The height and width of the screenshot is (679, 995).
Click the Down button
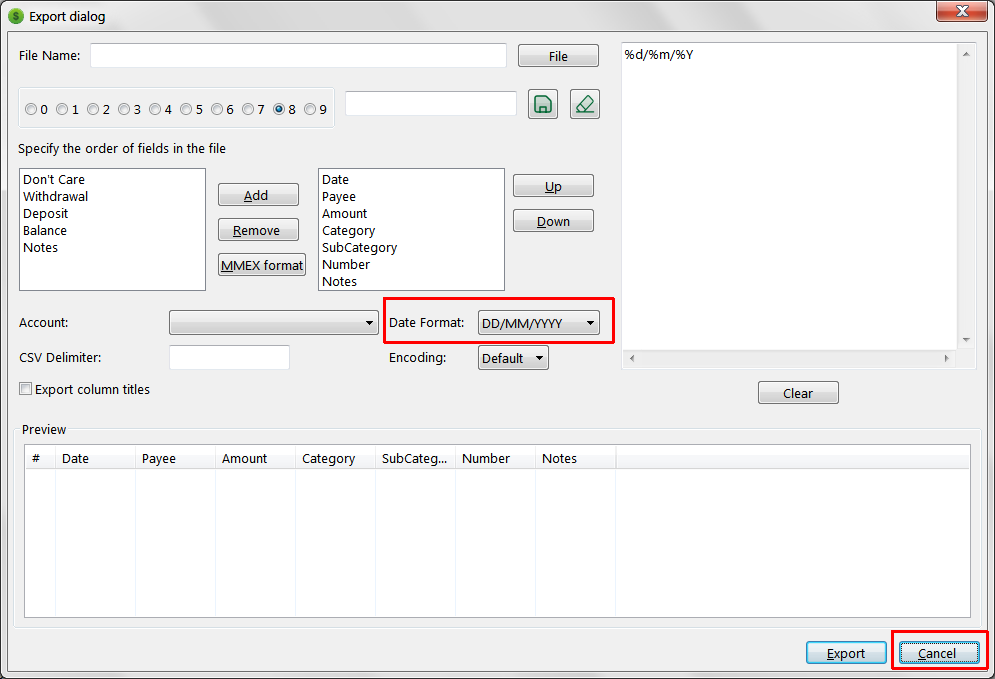tap(553, 221)
